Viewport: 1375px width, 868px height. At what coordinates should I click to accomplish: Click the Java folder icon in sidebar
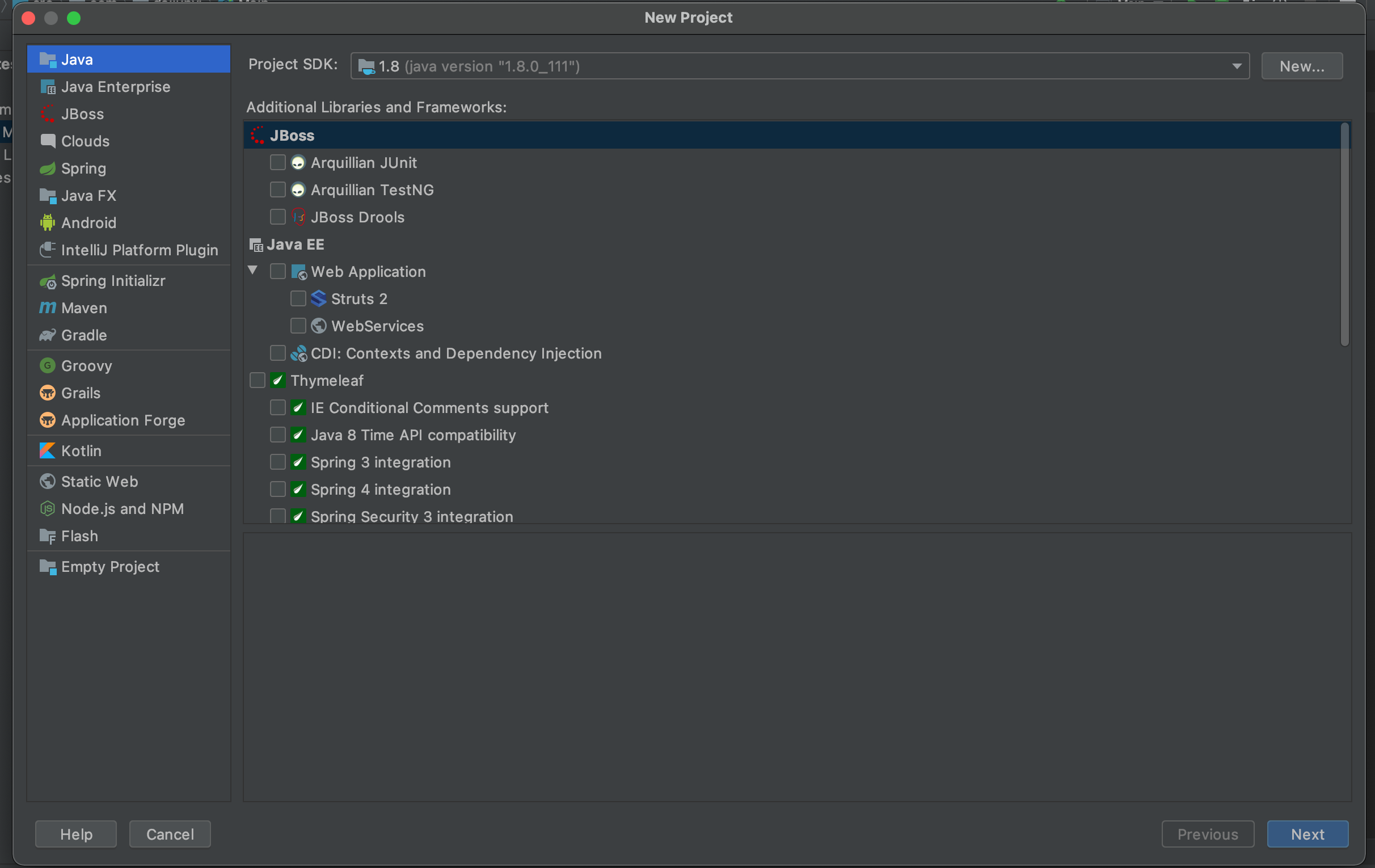(48, 60)
